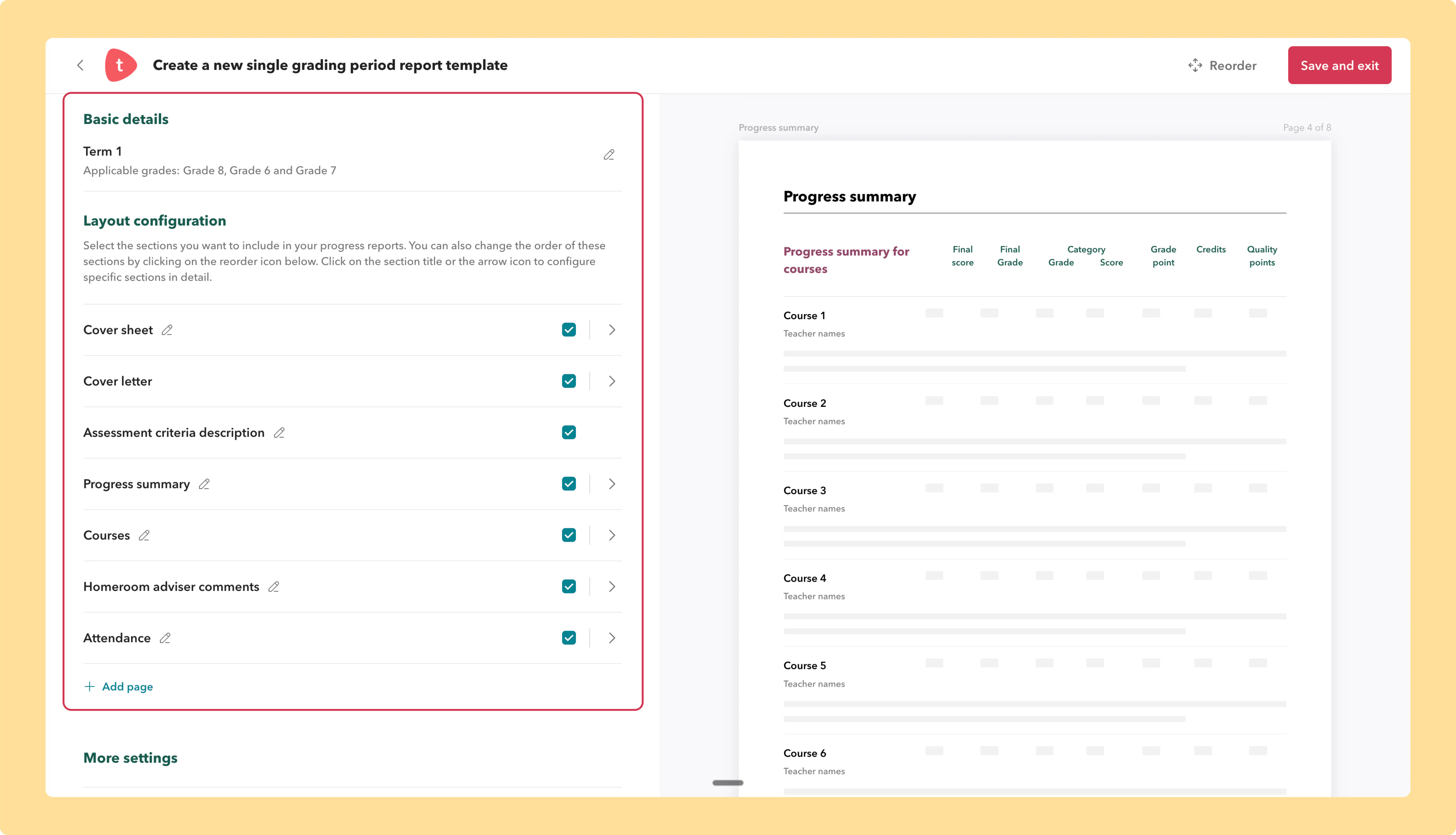This screenshot has height=835, width=1456.
Task: Go back using the header back arrow
Action: pos(80,65)
